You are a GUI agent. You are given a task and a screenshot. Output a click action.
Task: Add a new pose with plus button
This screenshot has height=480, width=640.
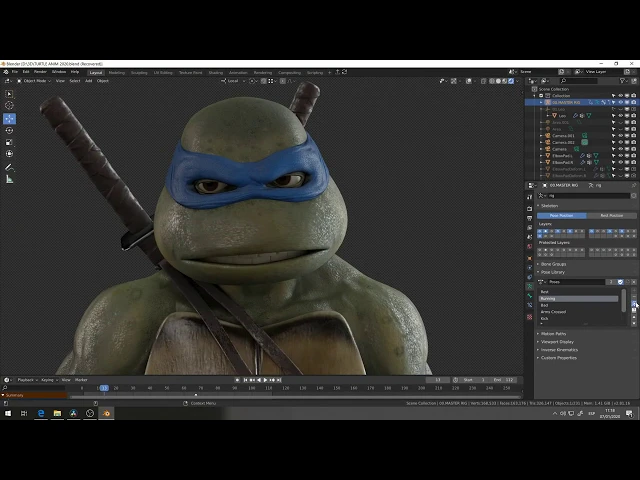[634, 291]
